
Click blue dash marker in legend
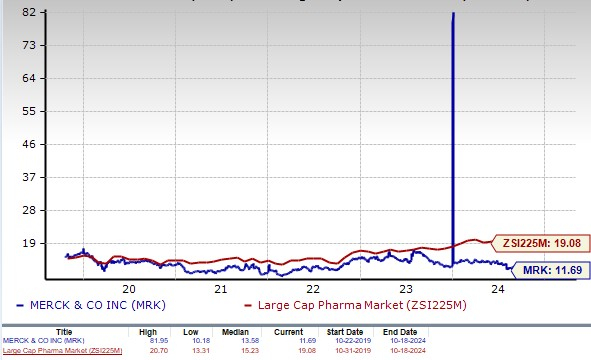pos(20,305)
